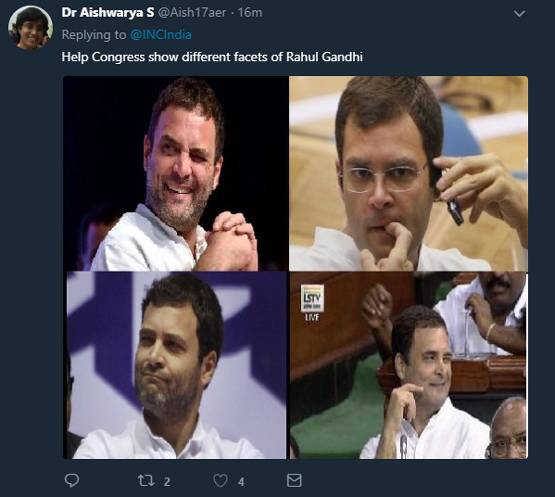Open the photo with blue and white backdrop
This screenshot has width=555, height=497.
(175, 365)
